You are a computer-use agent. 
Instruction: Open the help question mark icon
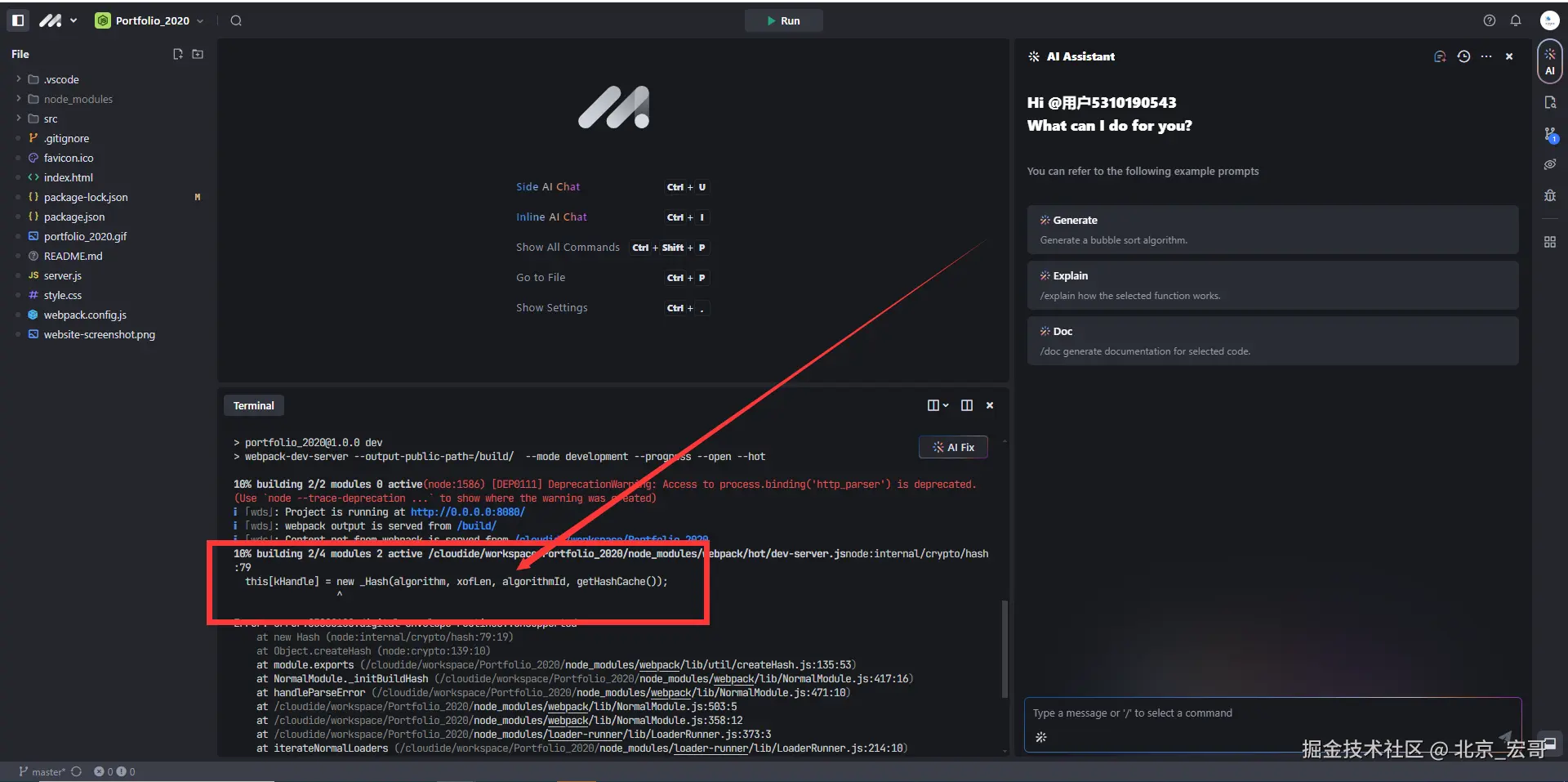[x=1490, y=20]
